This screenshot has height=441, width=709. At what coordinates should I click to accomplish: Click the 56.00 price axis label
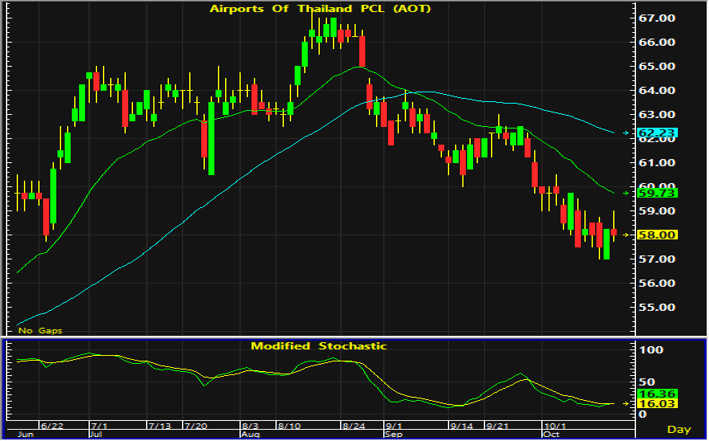[x=657, y=283]
